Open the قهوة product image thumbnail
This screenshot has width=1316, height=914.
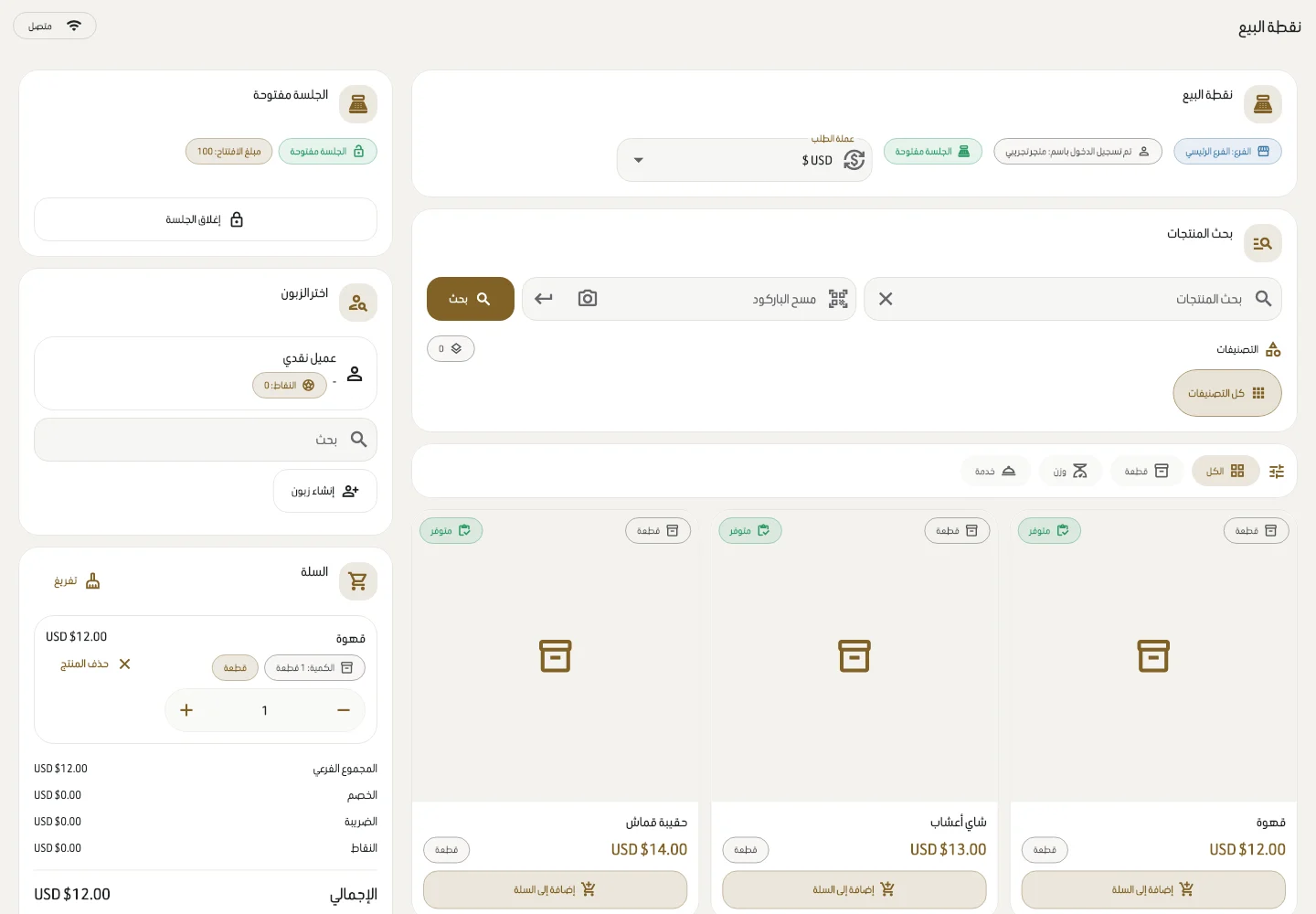coord(1153,656)
